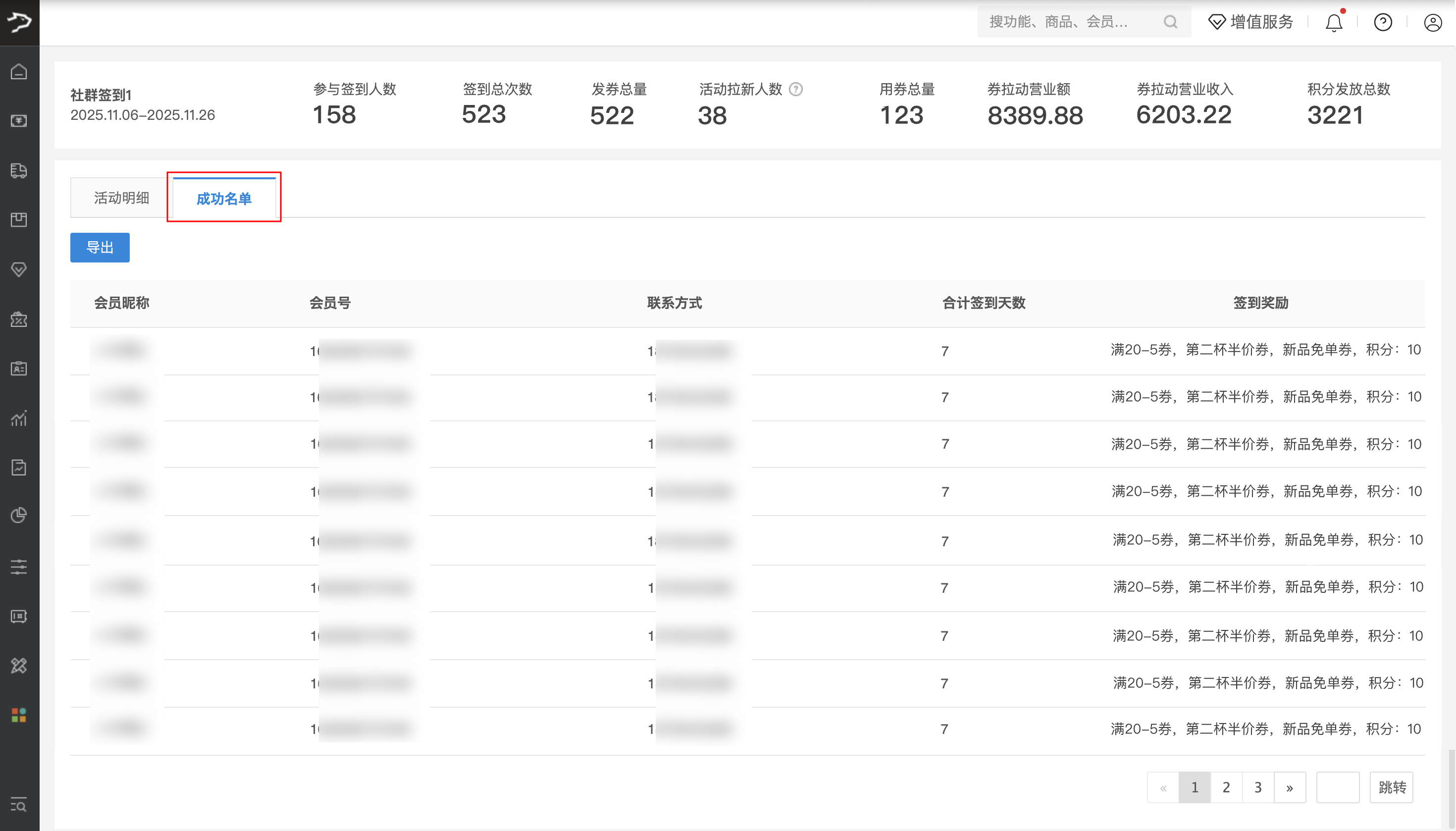Click the line chart analytics sidebar icon
The width and height of the screenshot is (1456, 831).
(x=19, y=418)
